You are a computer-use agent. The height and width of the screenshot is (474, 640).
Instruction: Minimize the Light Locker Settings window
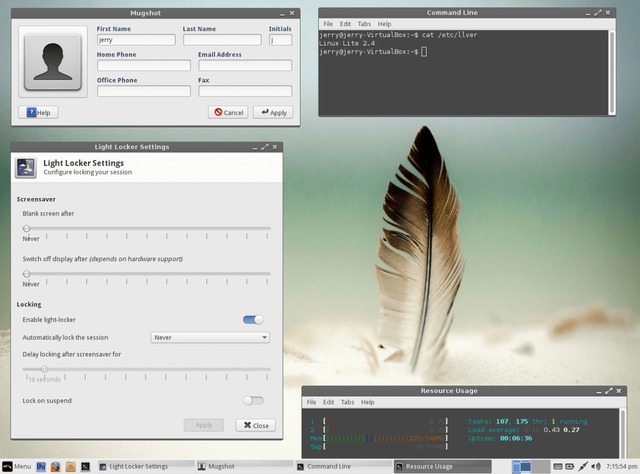tap(255, 147)
